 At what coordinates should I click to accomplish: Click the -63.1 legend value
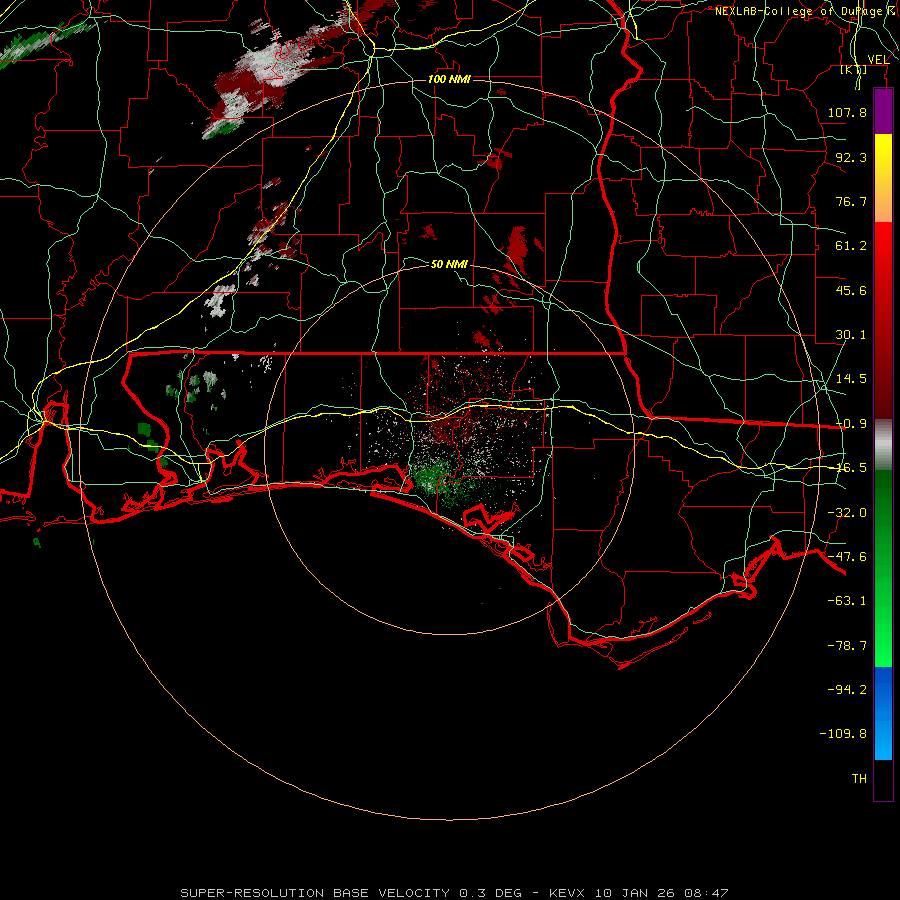[847, 601]
